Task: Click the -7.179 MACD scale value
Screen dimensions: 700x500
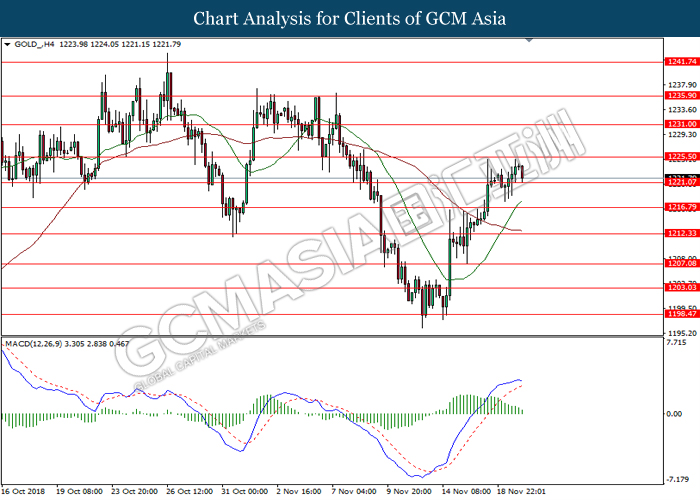Action: pos(677,479)
